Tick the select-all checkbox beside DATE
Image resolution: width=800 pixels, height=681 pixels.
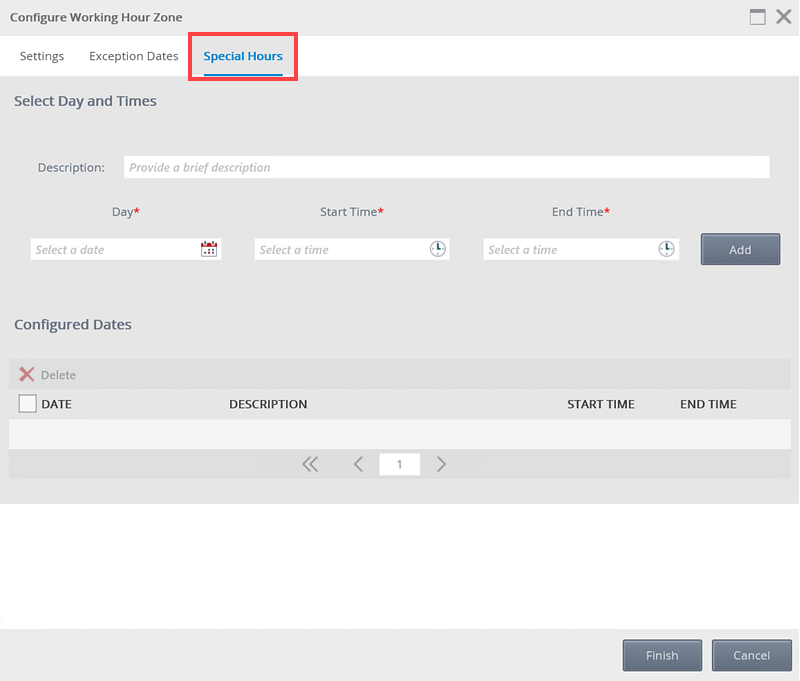(x=28, y=403)
